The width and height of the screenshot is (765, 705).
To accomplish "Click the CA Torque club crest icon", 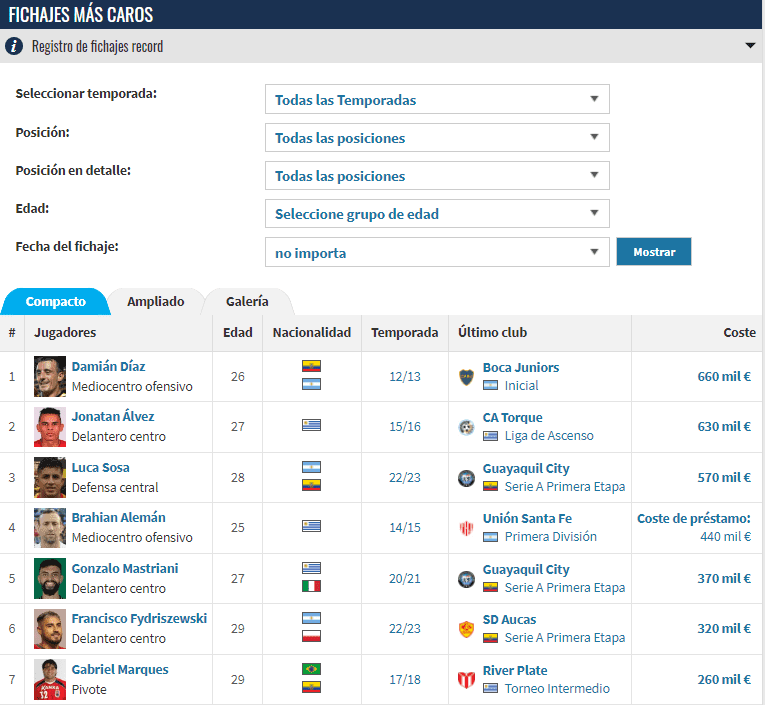I will coord(466,427).
